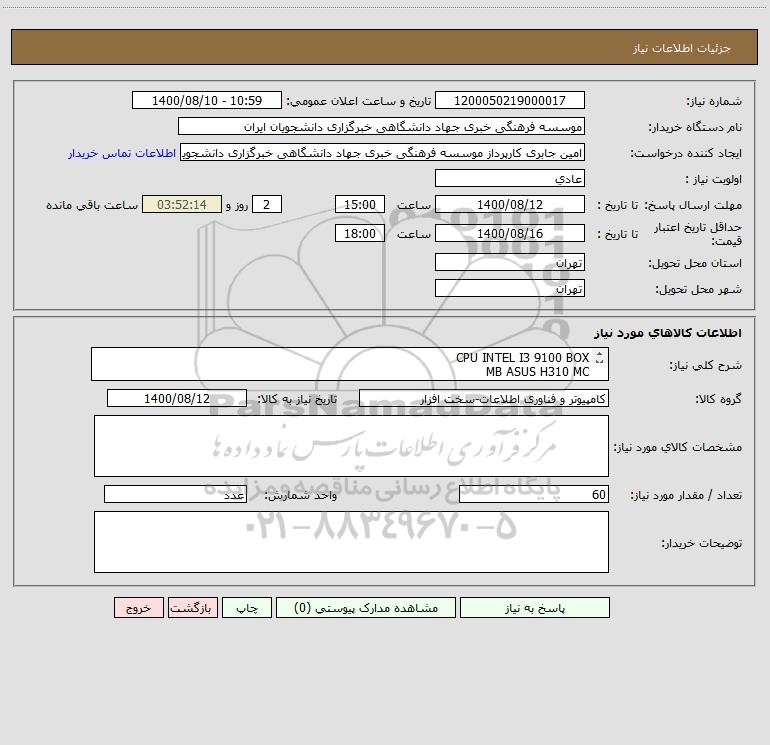770x745 pixels.
Task: Open اطلاعات تماس خریدار link
Action: point(122,153)
